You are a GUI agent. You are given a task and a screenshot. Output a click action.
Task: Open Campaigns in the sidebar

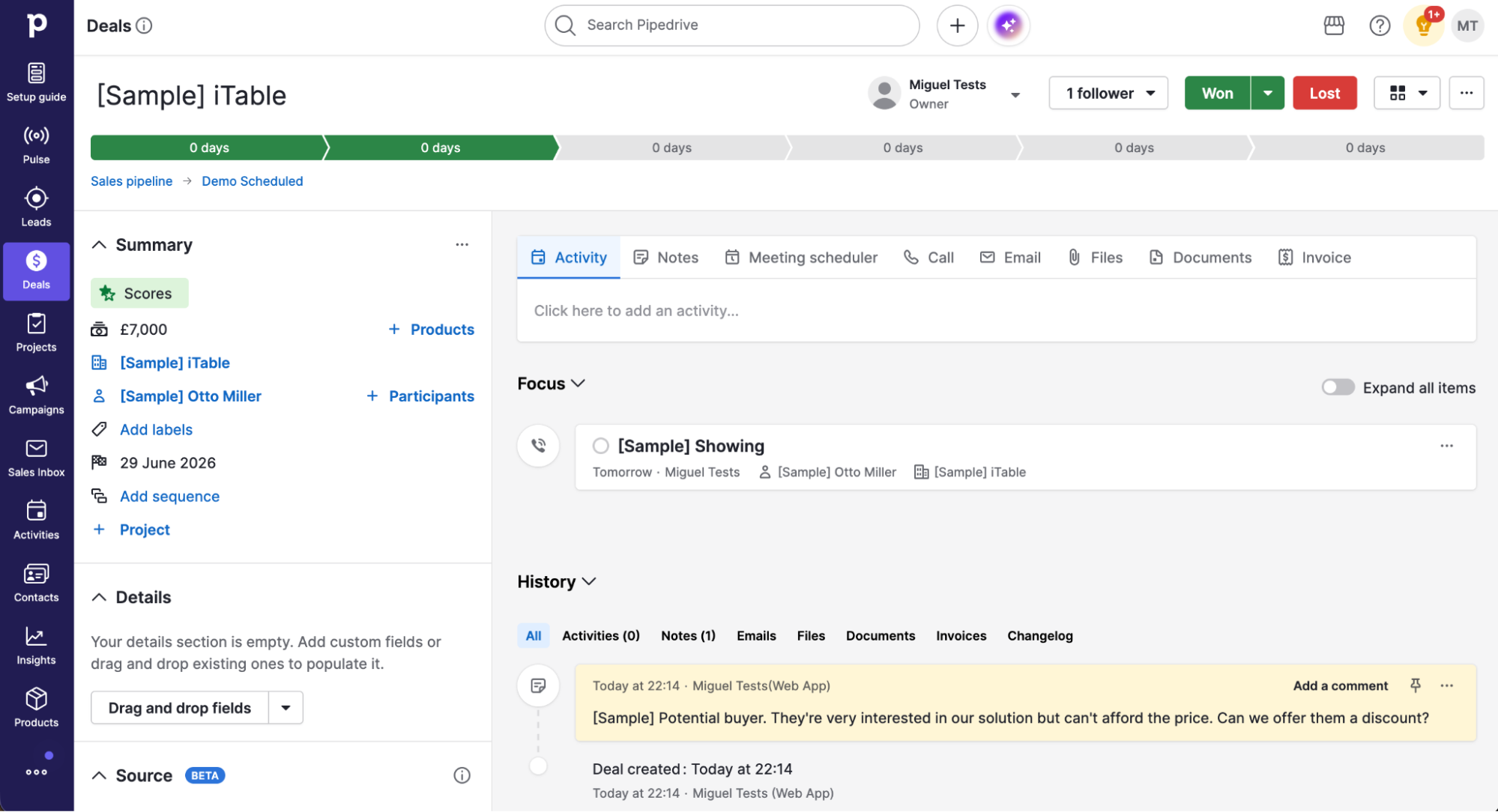tap(36, 396)
